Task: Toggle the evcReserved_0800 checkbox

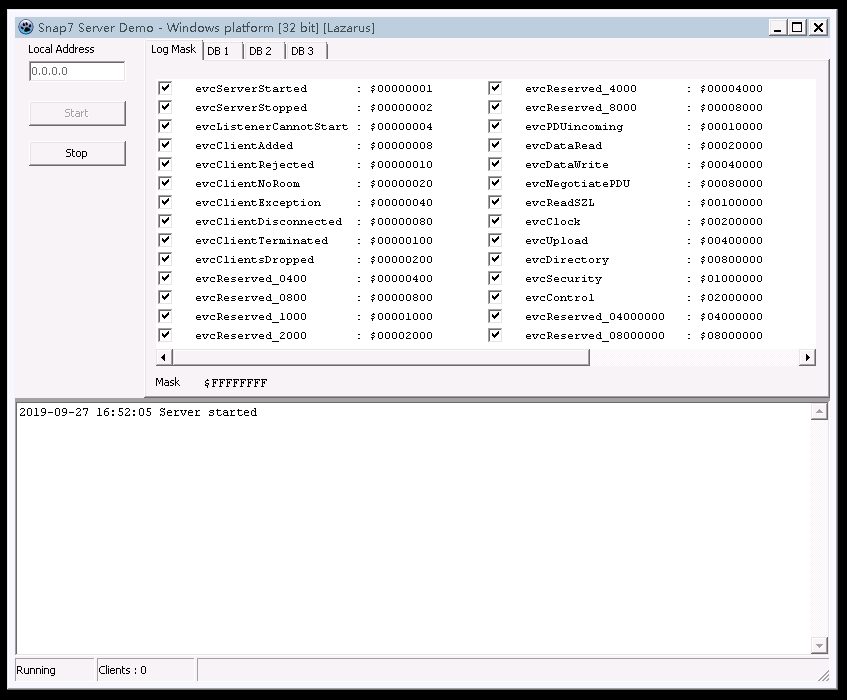Action: 165,297
